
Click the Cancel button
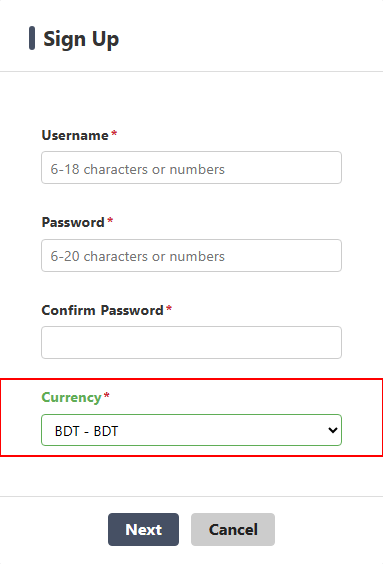pos(233,529)
